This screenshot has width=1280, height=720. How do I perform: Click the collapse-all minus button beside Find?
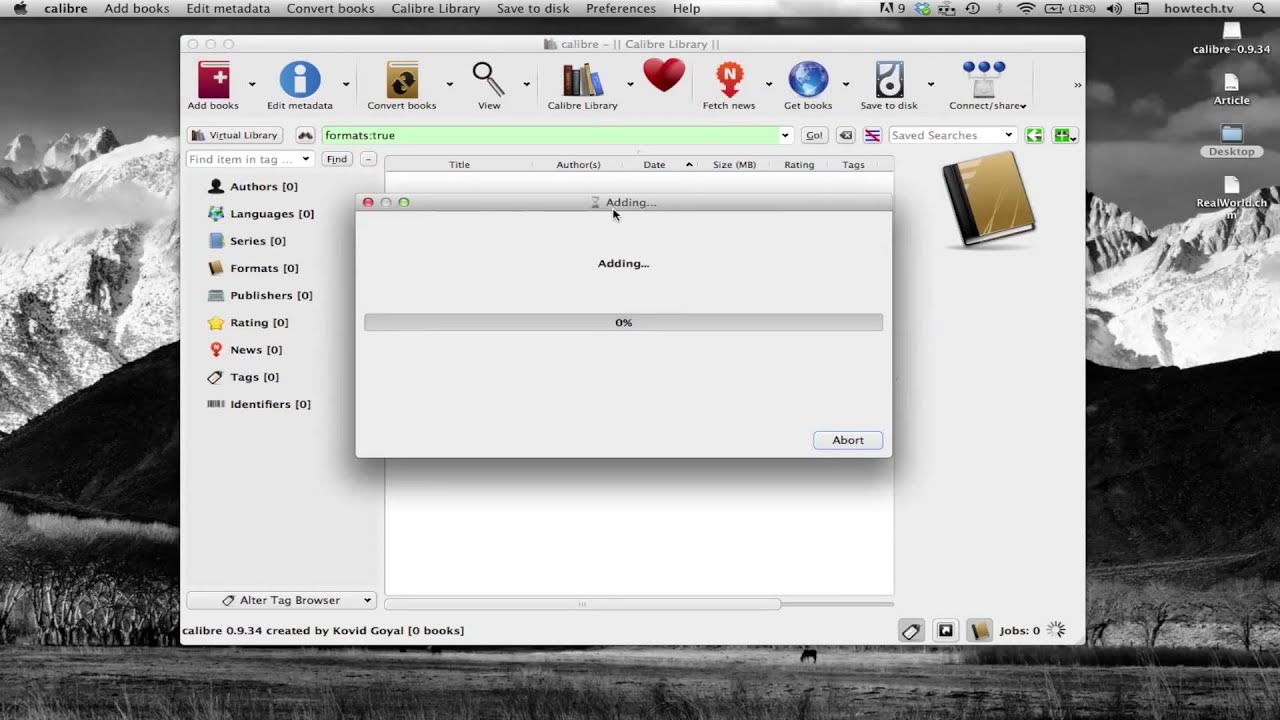click(368, 159)
